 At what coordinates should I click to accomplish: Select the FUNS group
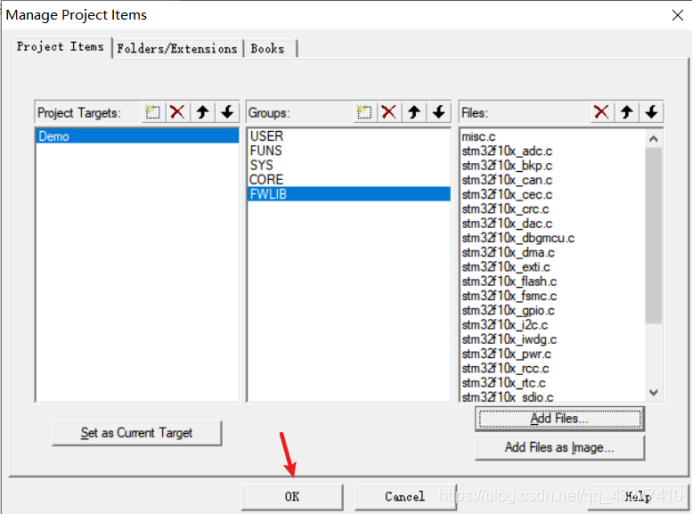pyautogui.click(x=349, y=150)
